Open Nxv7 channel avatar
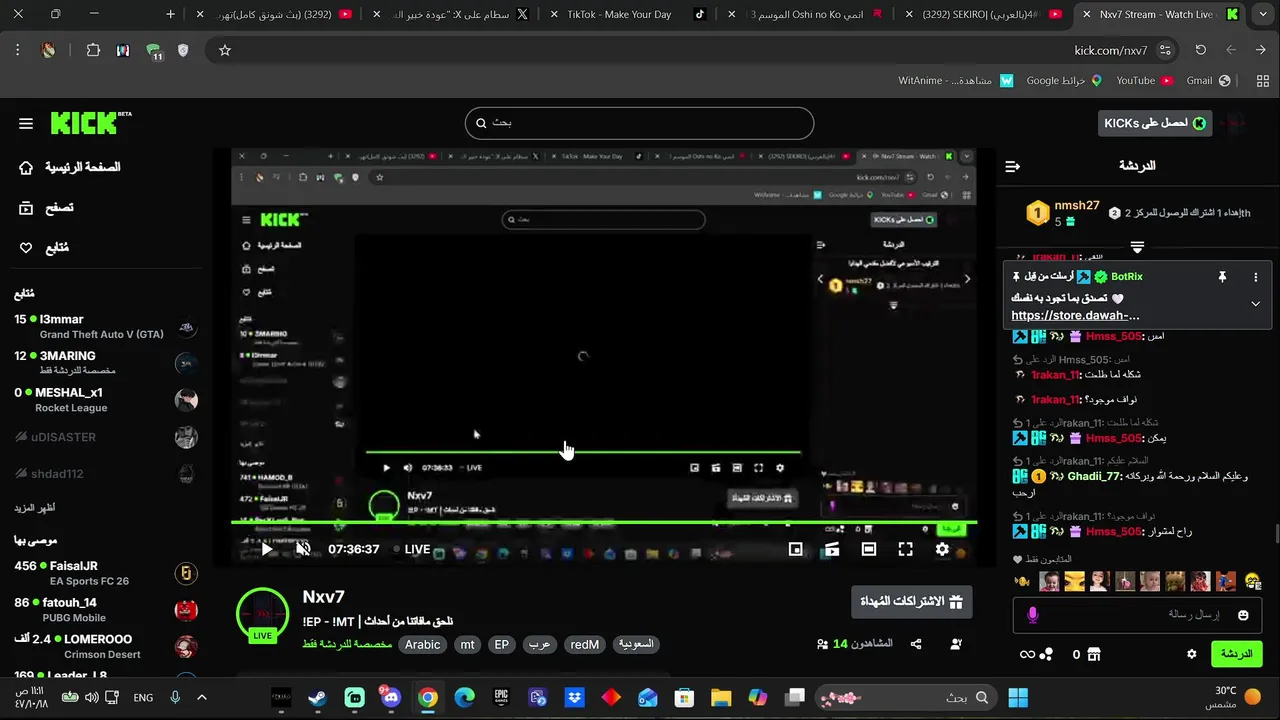 (262, 615)
